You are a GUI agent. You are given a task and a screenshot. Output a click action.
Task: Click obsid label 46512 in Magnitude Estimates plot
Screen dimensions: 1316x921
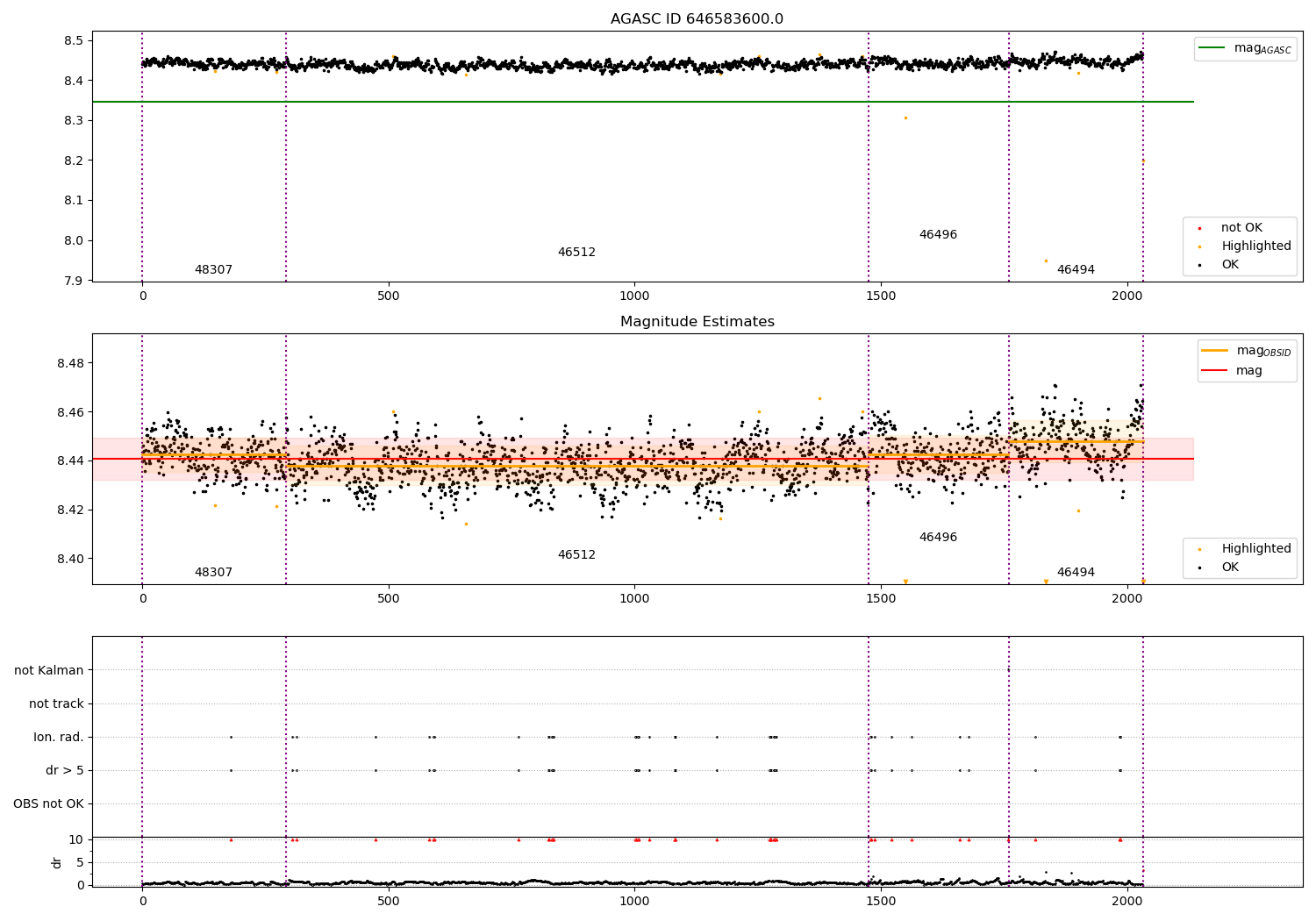click(576, 555)
